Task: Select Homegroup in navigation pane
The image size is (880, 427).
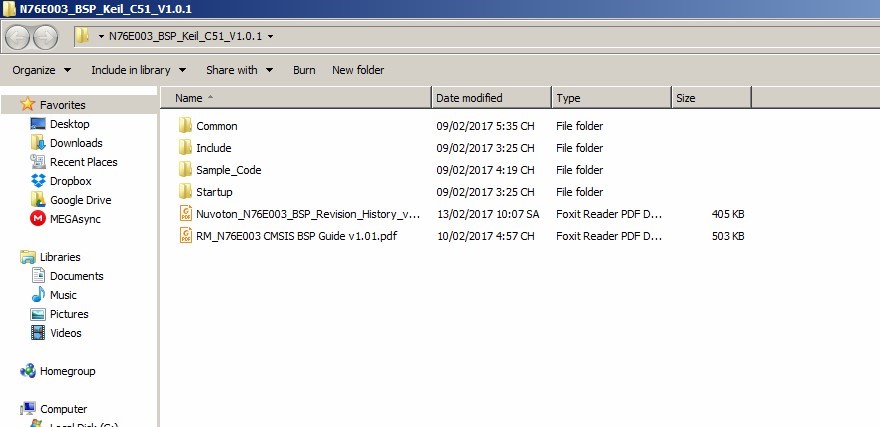Action: coord(67,371)
